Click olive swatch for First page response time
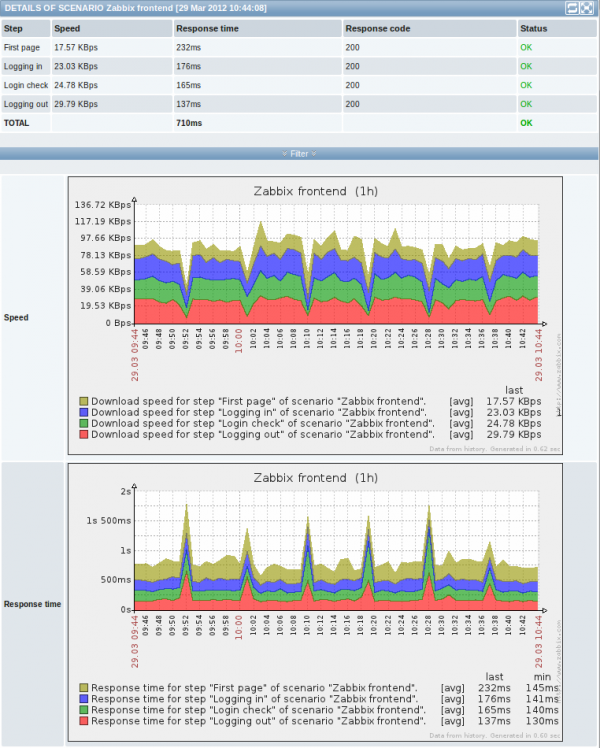Viewport: 600px width, 748px height. pos(84,688)
